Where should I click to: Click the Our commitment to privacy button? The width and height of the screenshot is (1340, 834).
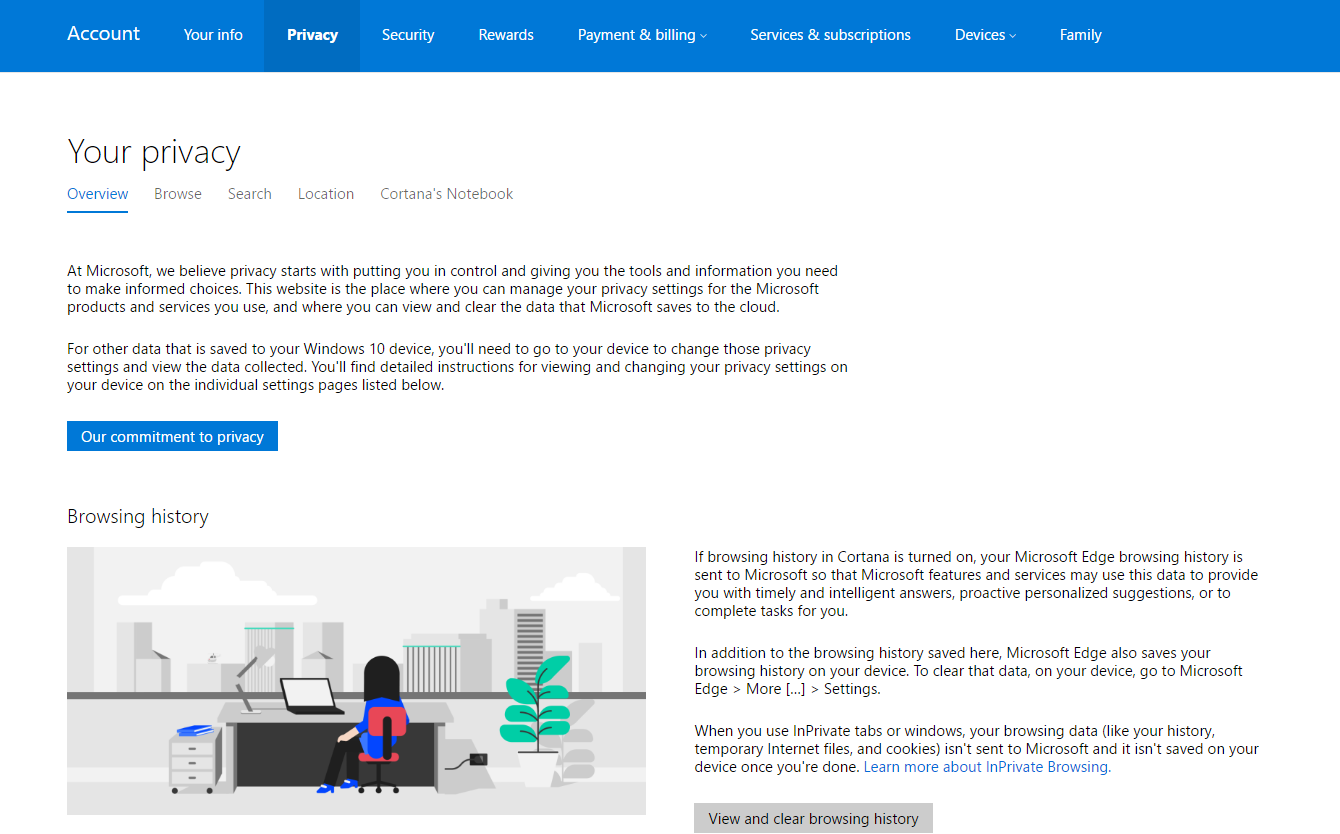pos(171,436)
